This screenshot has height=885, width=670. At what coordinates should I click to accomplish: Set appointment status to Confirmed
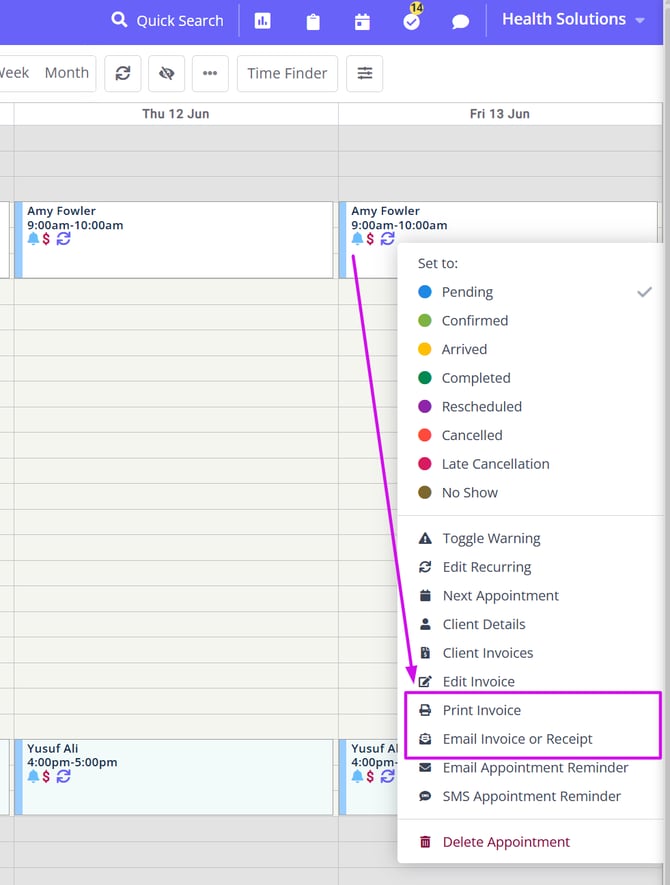pyautogui.click(x=475, y=321)
